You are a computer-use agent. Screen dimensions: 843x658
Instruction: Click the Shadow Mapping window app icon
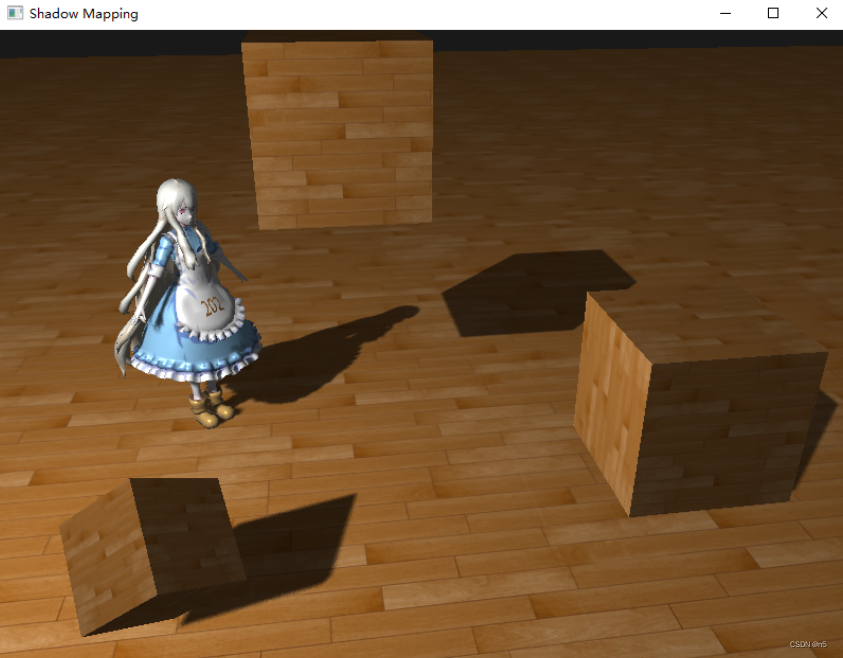[x=15, y=13]
